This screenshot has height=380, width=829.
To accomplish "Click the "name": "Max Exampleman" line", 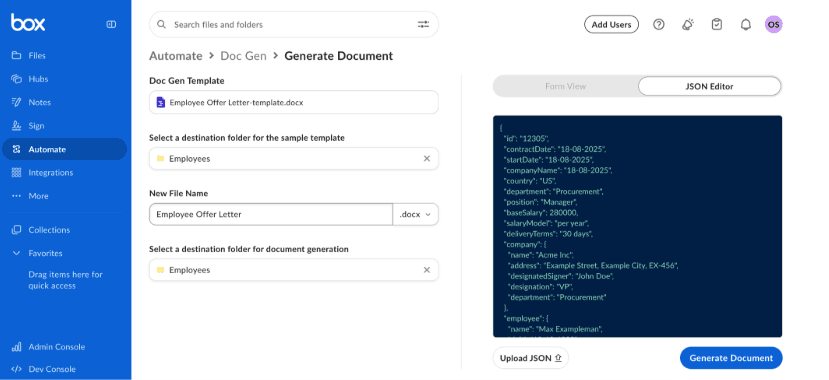I will pos(556,329).
